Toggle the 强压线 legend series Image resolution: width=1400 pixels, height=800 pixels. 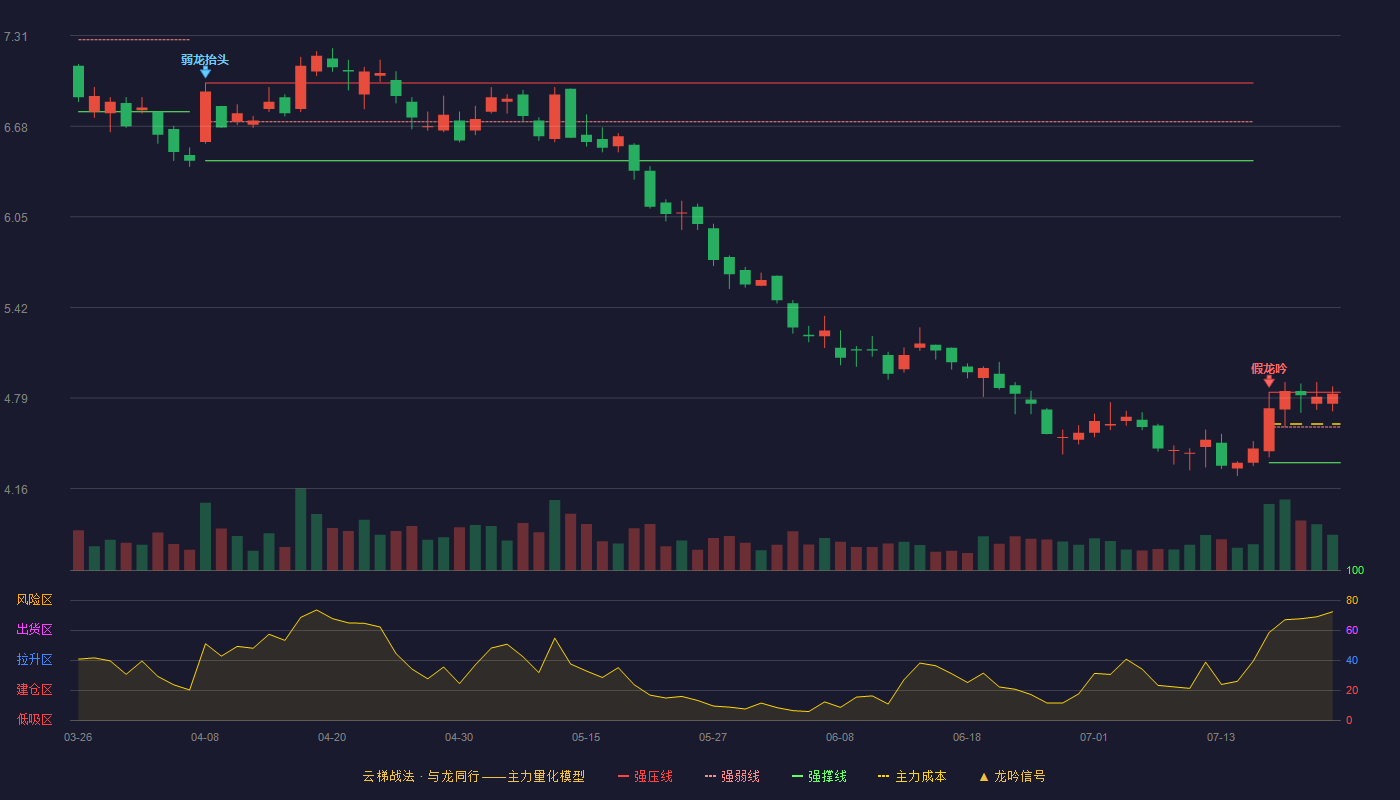(645, 776)
